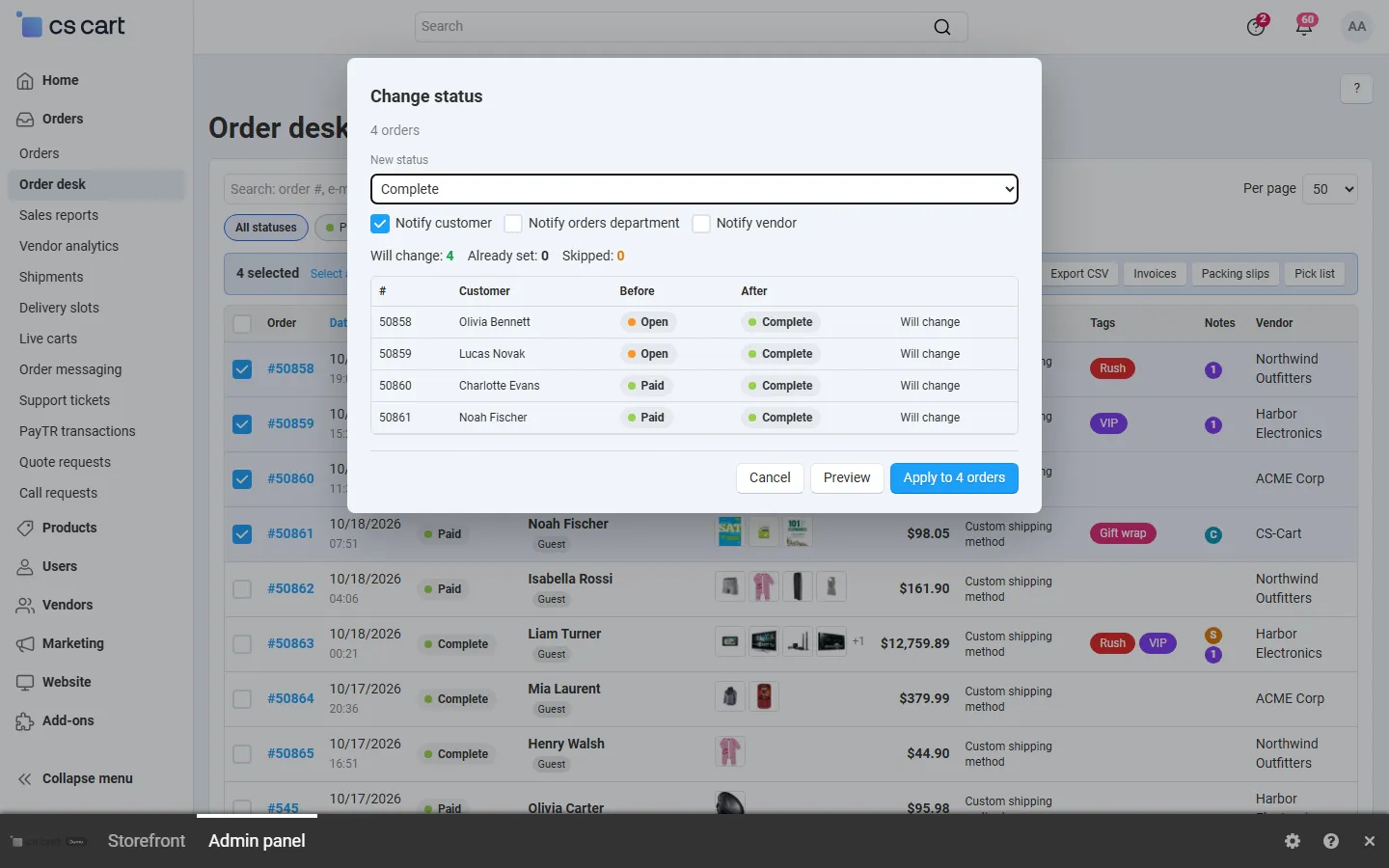Viewport: 1389px width, 868px height.
Task: Enable Notify vendor checkbox
Action: click(x=701, y=224)
